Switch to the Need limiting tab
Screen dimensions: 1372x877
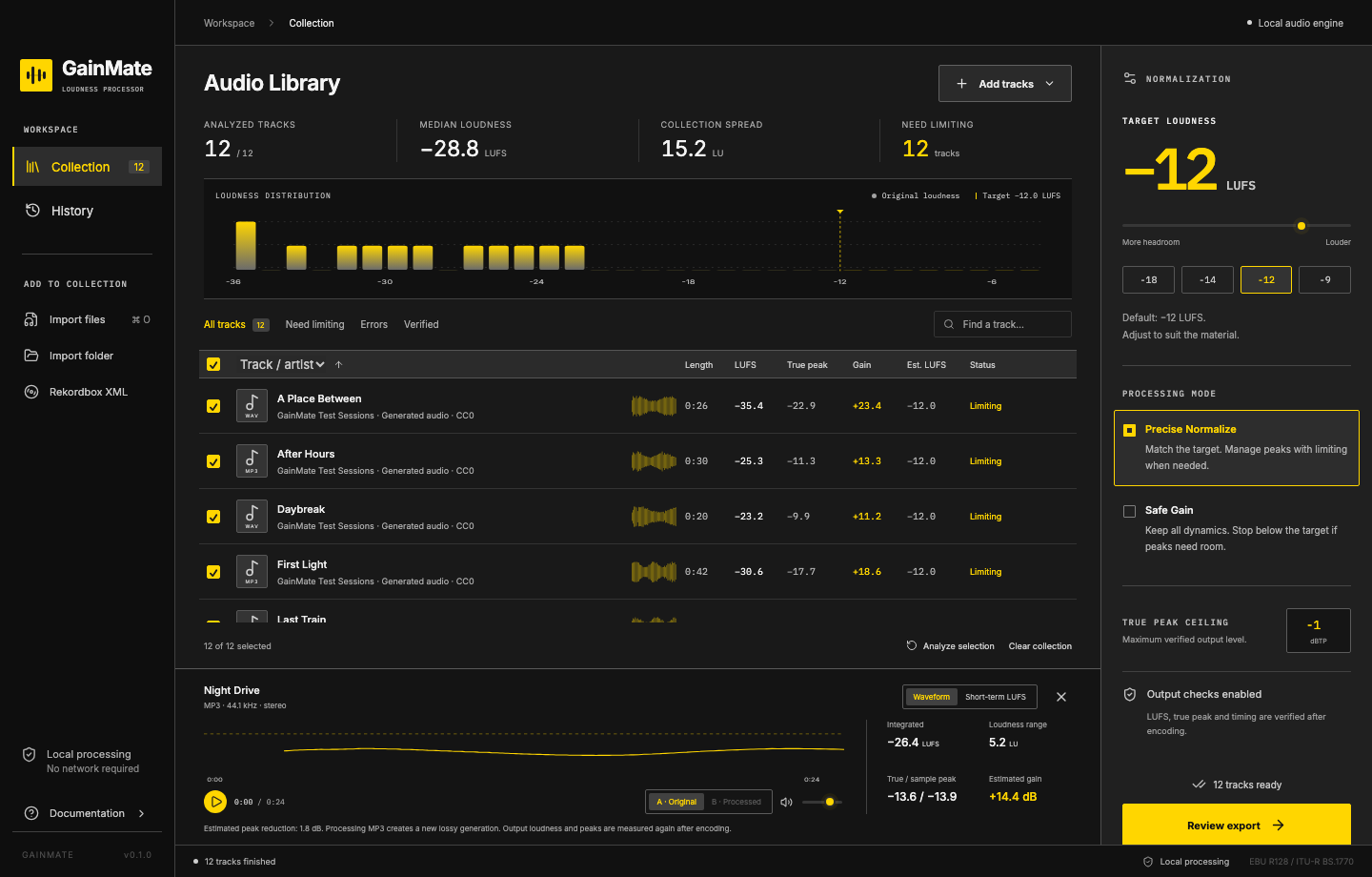pyautogui.click(x=314, y=324)
